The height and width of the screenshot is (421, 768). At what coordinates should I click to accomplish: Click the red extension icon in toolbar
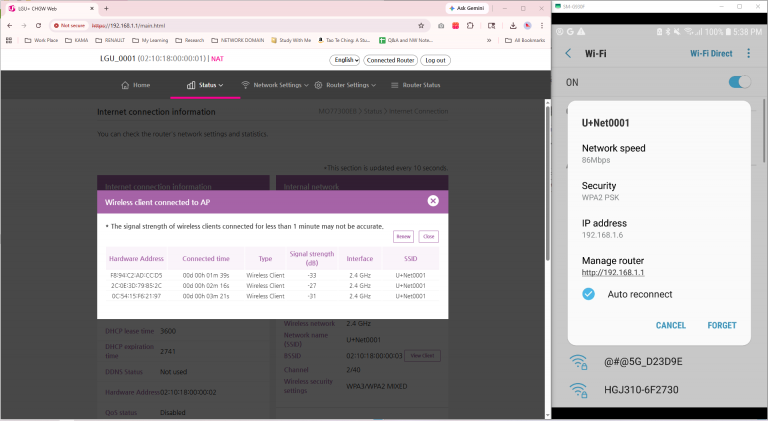pyautogui.click(x=456, y=25)
